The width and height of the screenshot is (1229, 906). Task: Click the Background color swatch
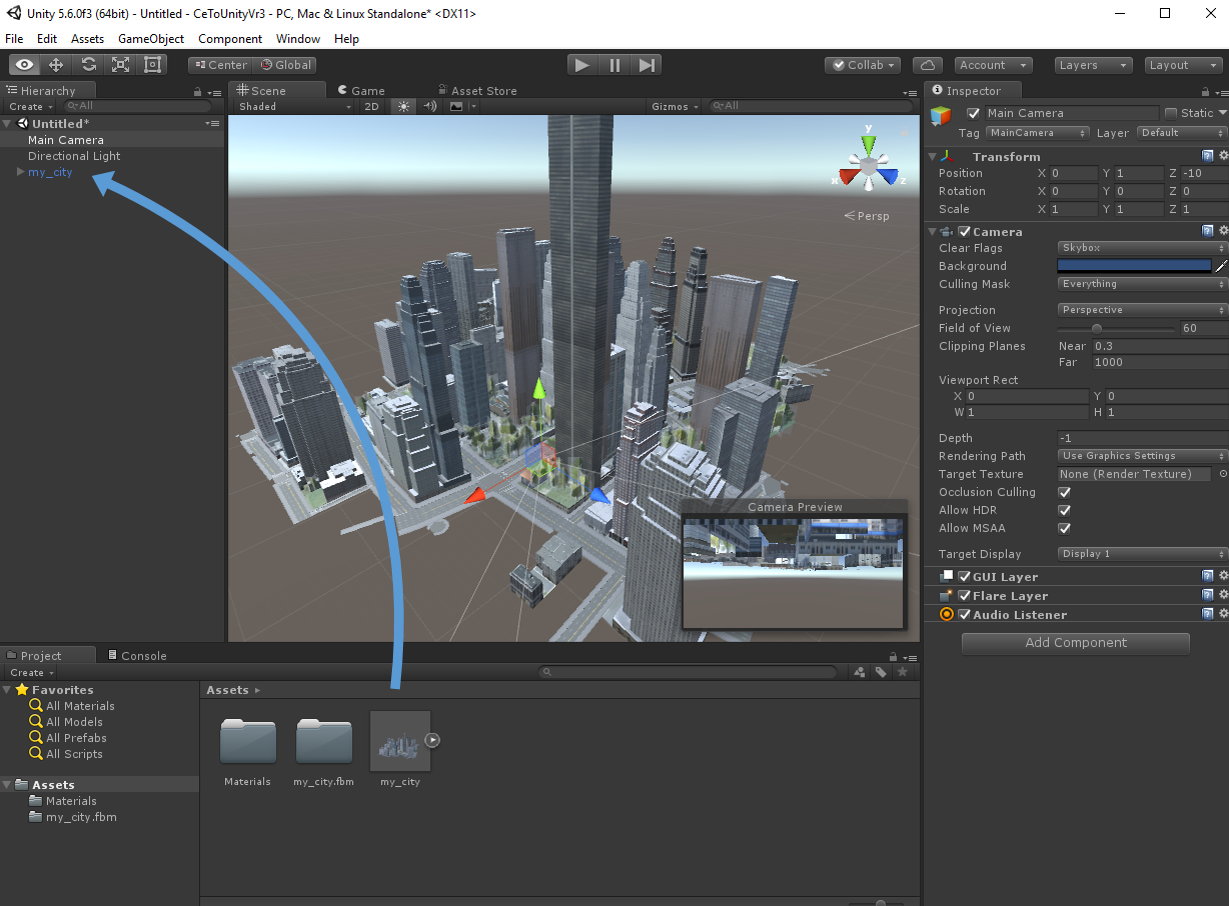coord(1134,266)
